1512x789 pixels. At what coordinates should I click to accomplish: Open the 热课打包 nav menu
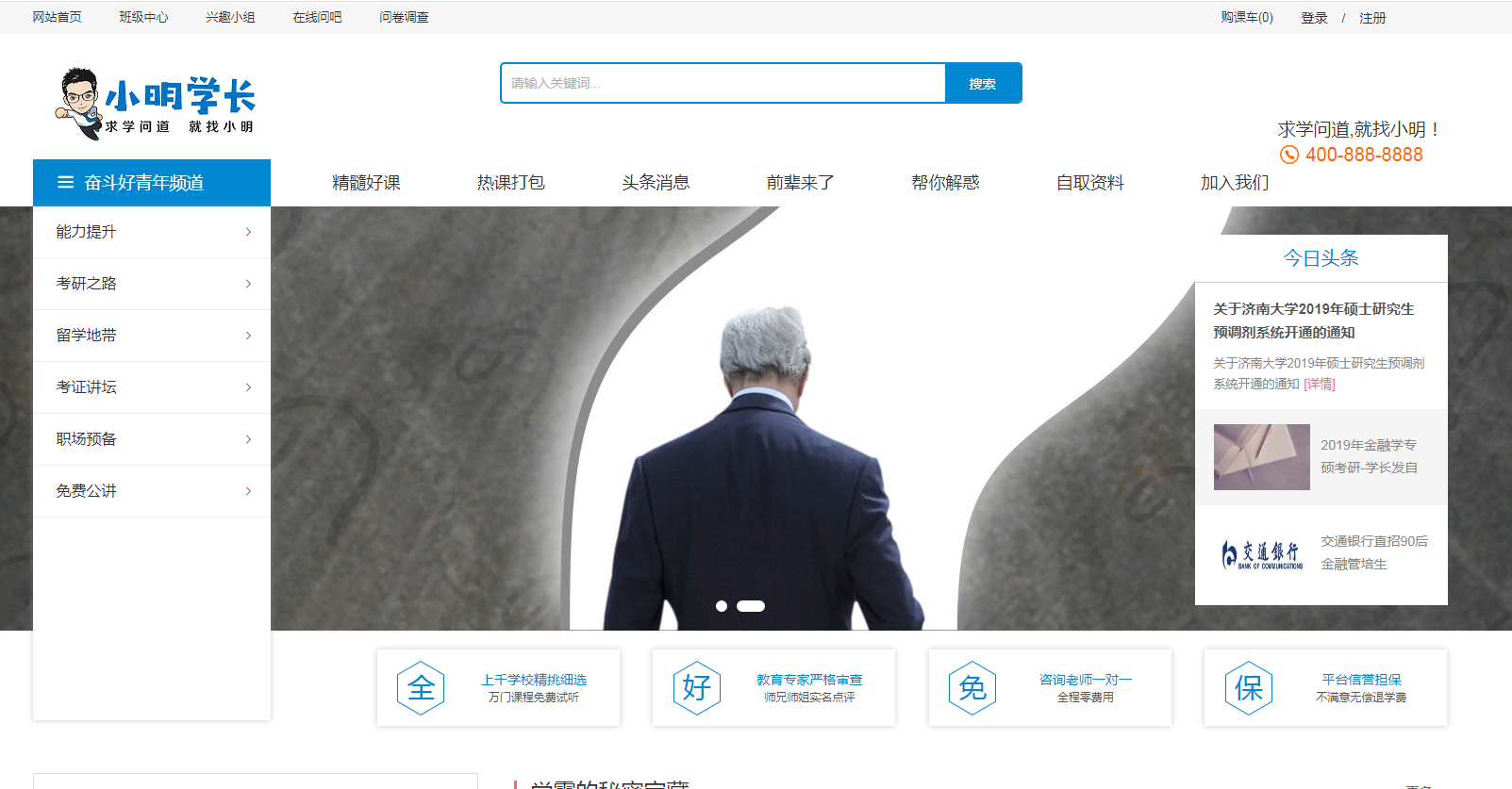pyautogui.click(x=511, y=183)
